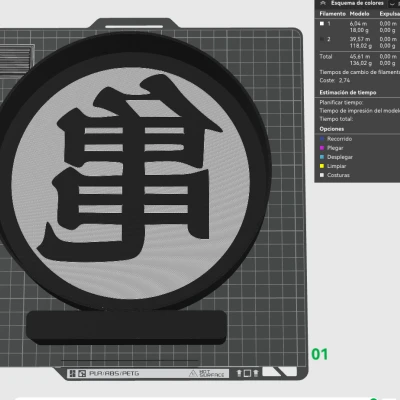Toggle the Plegar option
Screen dimensions: 400x400
click(331, 148)
